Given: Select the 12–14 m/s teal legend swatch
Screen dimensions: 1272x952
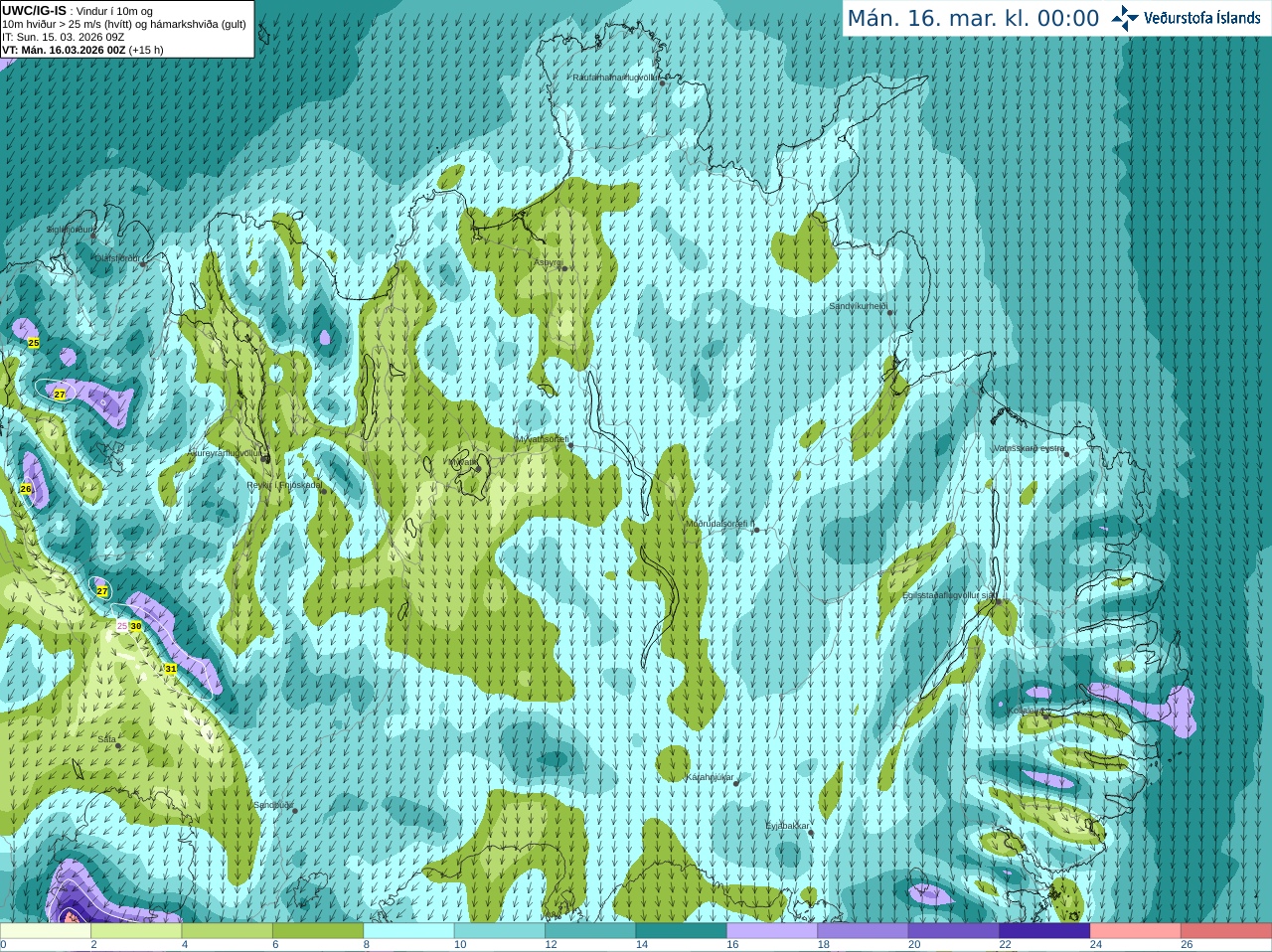Looking at the screenshot, I should click(x=590, y=931).
